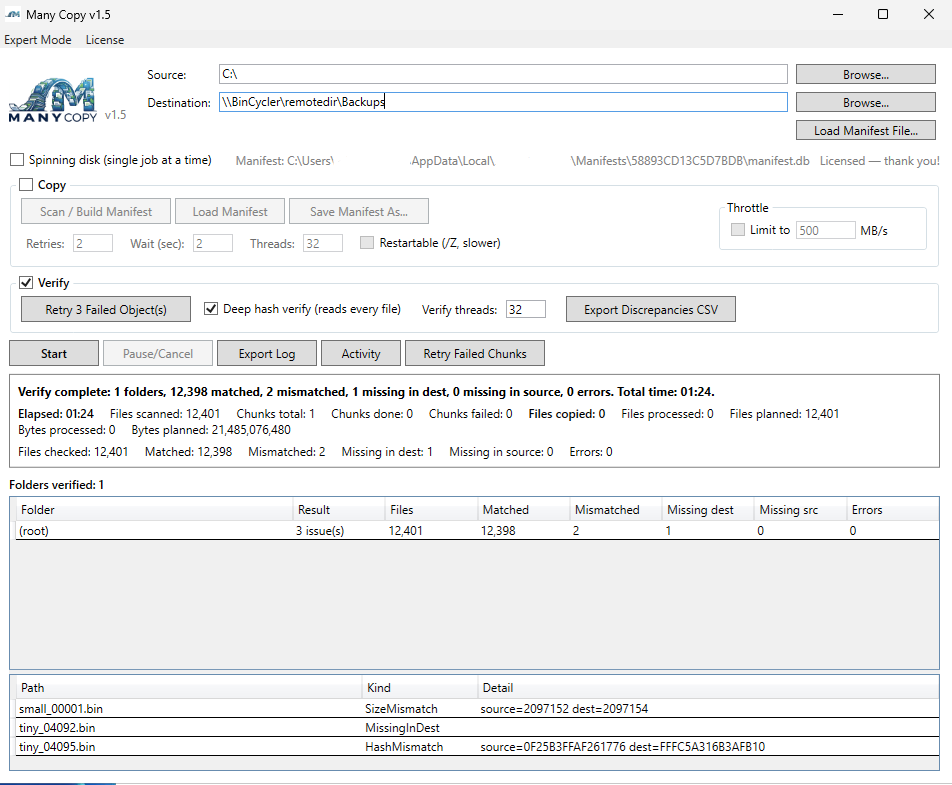Click the copy Threads field
Viewport: 952px width, 785px height.
[322, 243]
